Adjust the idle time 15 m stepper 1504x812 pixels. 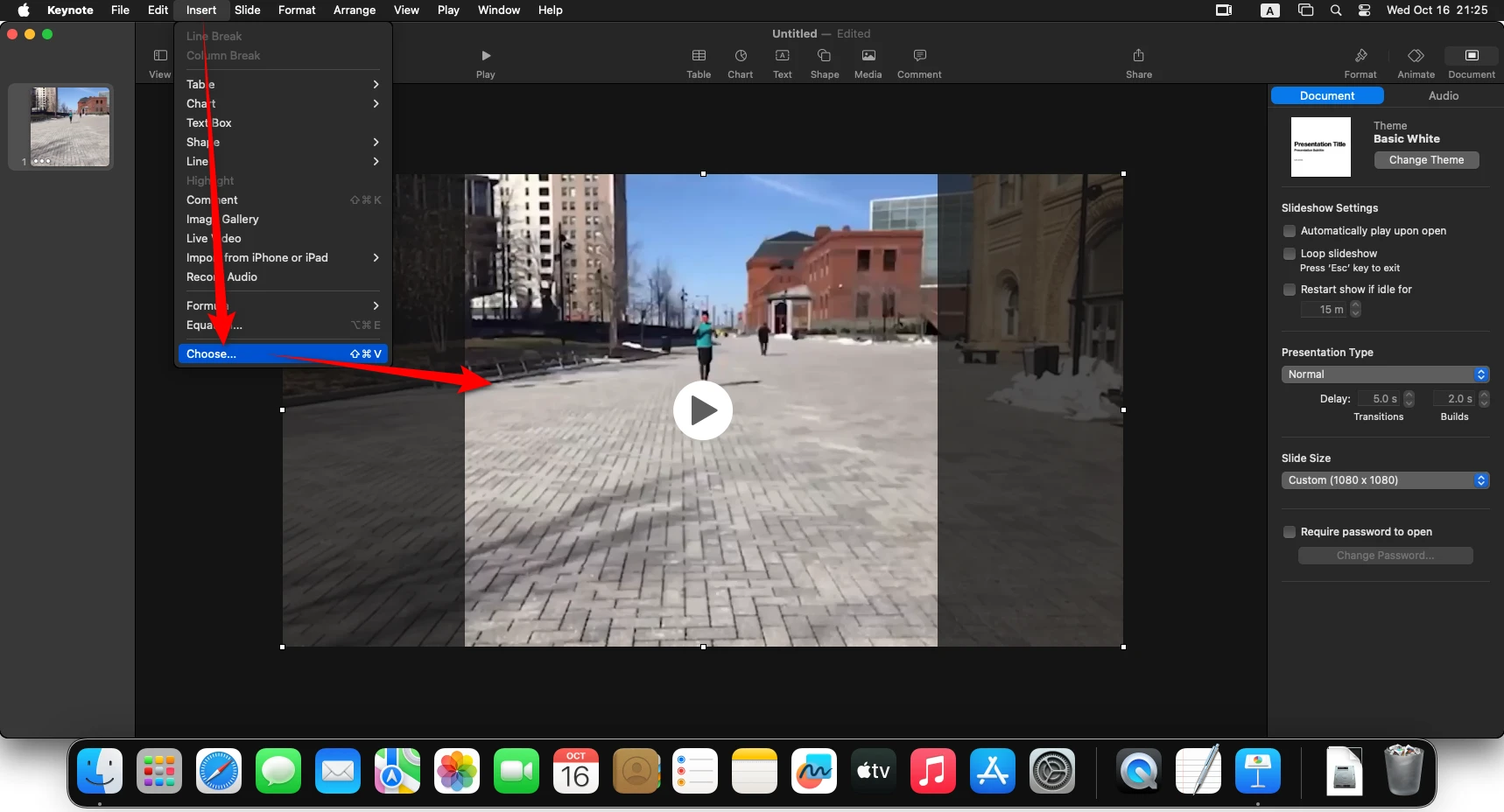click(1356, 309)
